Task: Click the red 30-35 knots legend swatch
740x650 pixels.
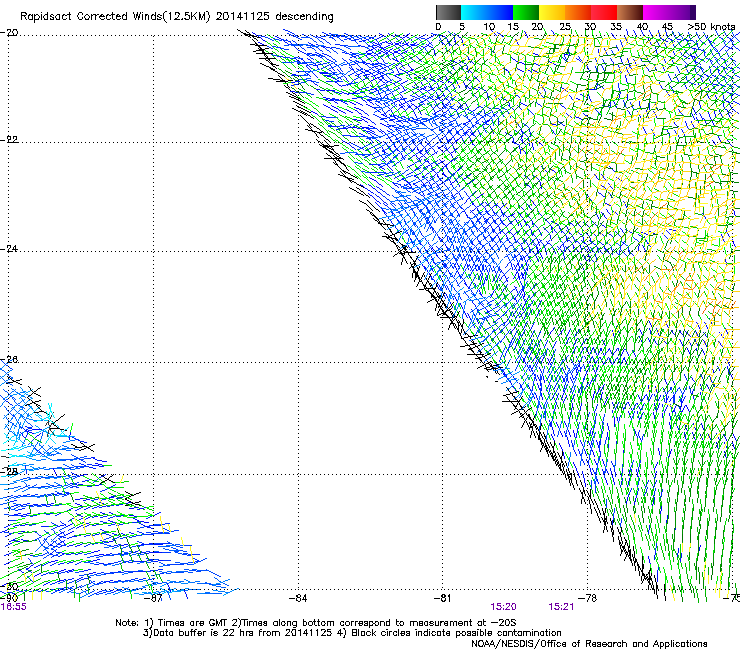Action: pos(604,12)
